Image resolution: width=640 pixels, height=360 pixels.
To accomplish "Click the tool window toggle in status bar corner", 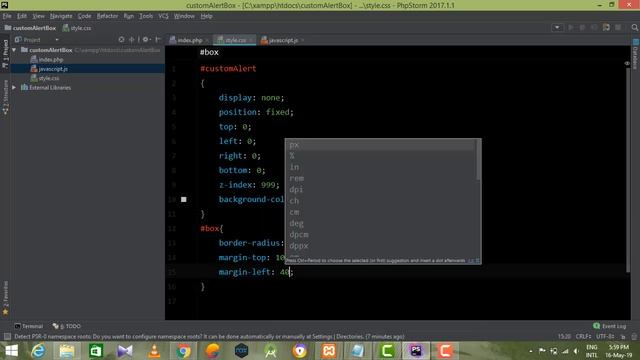I will coord(7,337).
